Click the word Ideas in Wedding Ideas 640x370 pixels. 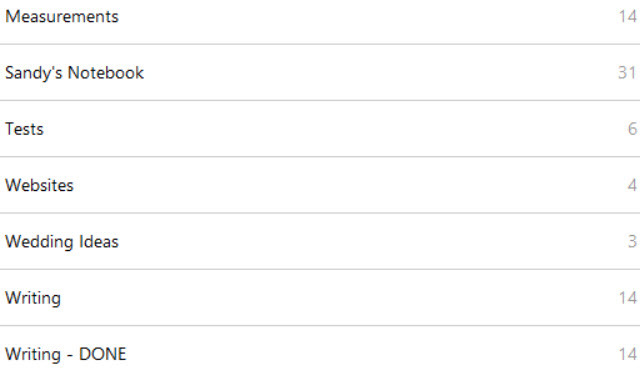(98, 241)
